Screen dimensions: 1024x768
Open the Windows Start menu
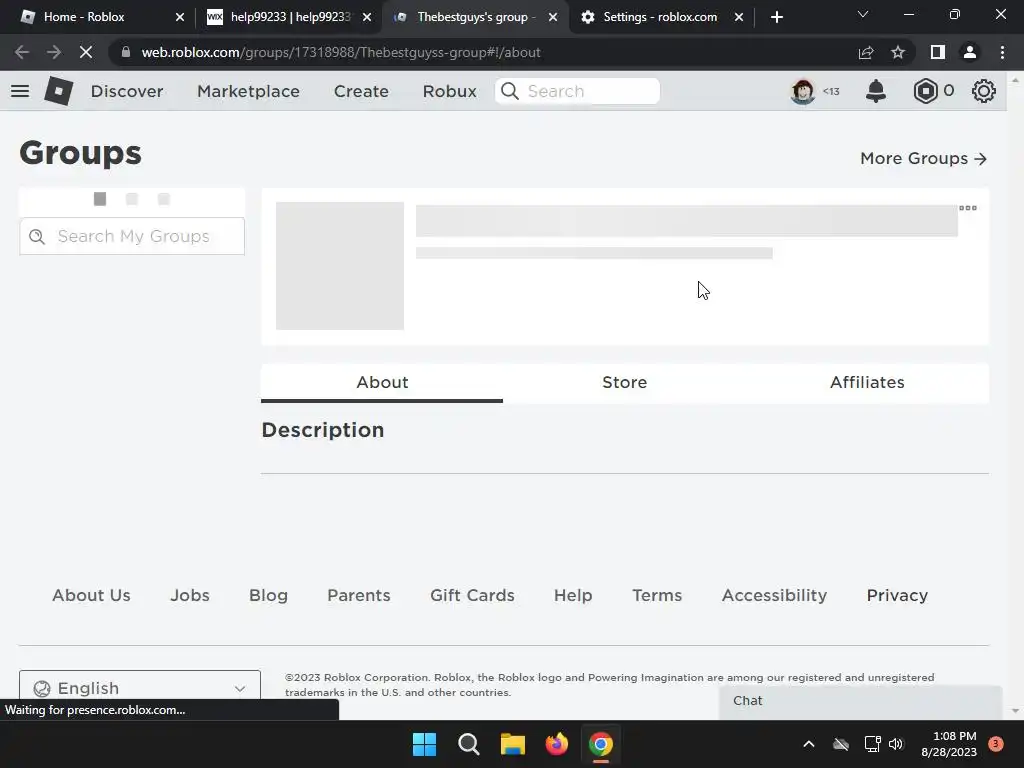[x=424, y=744]
